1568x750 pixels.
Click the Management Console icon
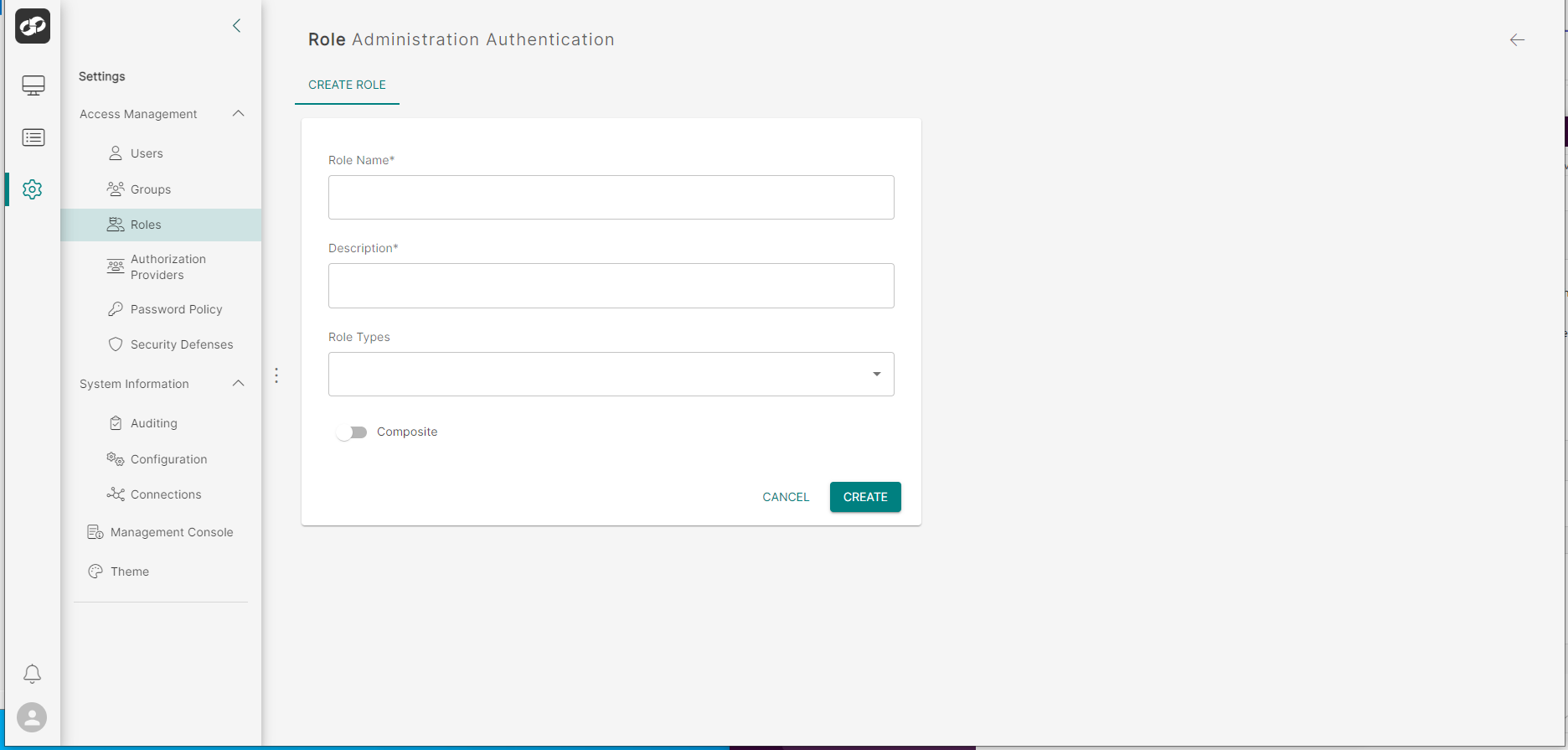tap(95, 532)
